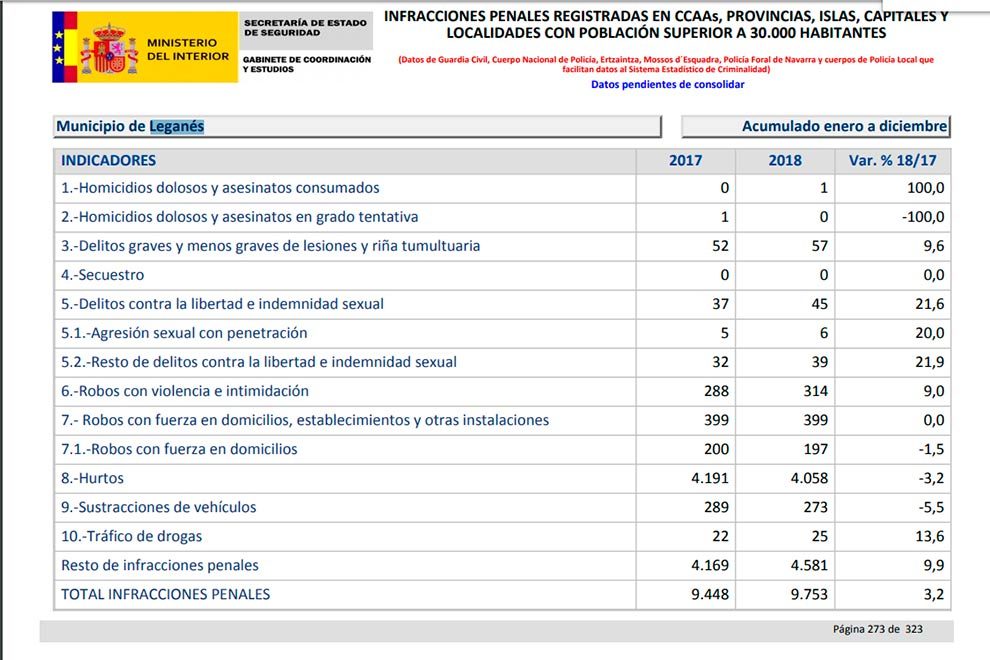Select the 8.-Hurtos row label
Image resolution: width=990 pixels, height=660 pixels.
[x=93, y=478]
